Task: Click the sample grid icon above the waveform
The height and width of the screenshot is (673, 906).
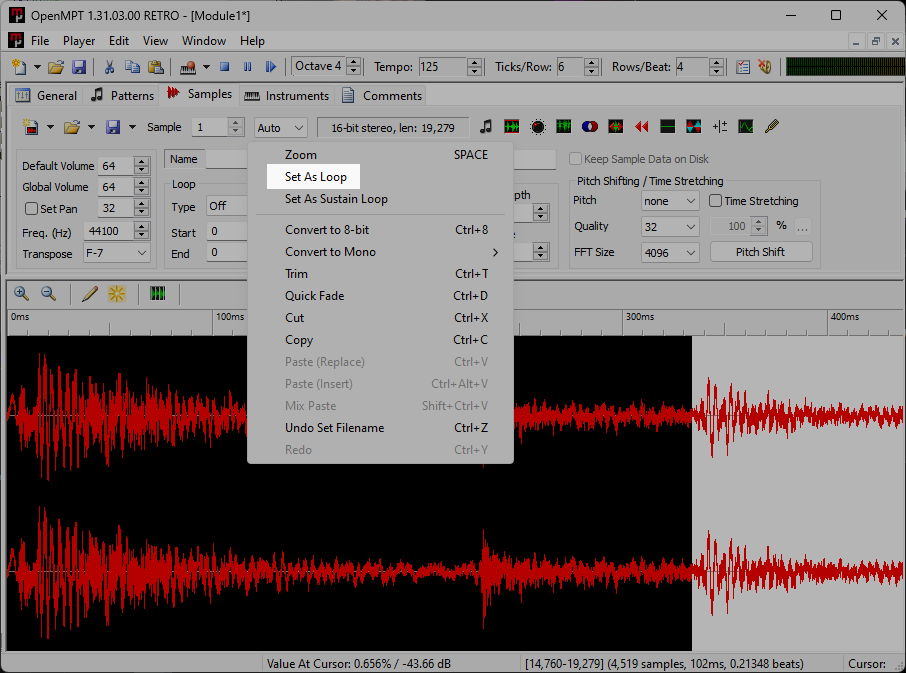Action: coord(158,294)
